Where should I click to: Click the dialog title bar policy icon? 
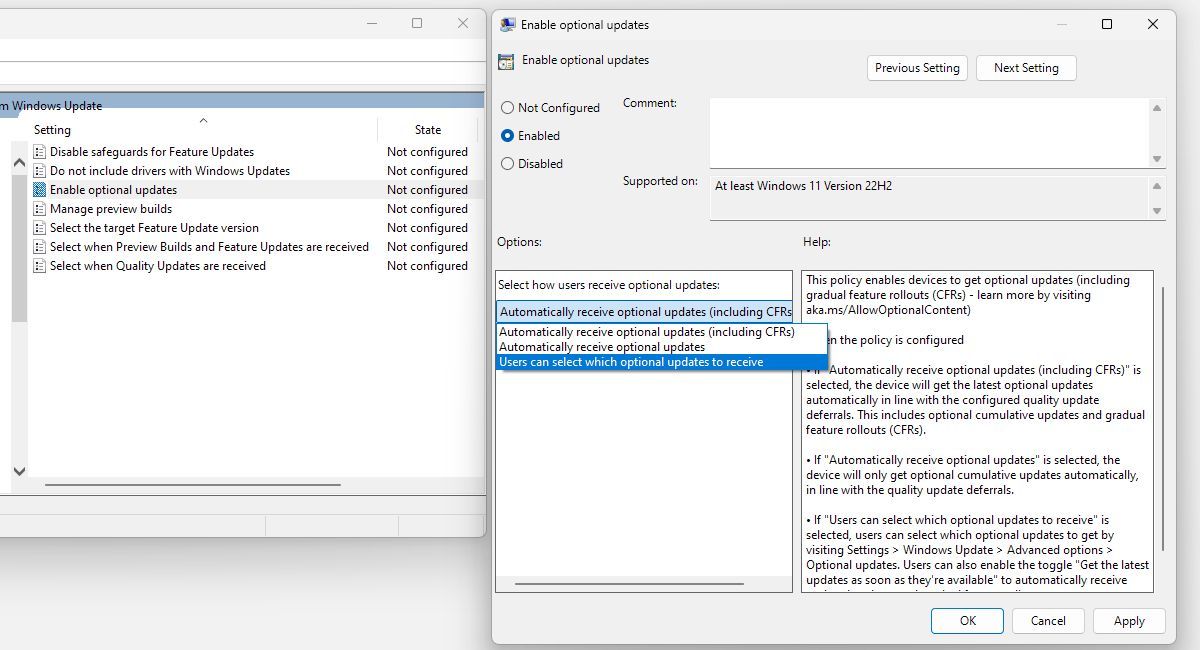(x=505, y=24)
